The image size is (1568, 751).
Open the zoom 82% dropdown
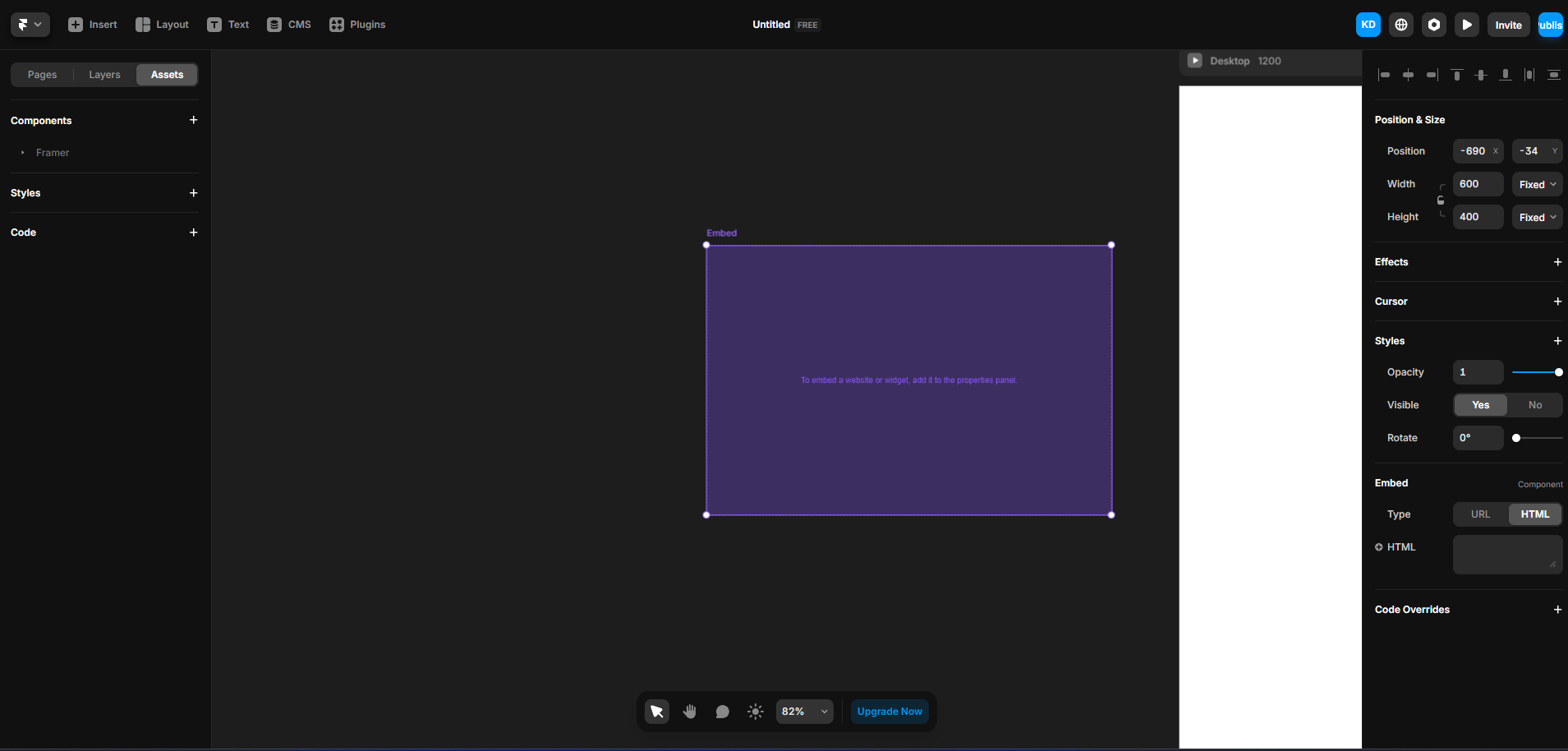804,712
